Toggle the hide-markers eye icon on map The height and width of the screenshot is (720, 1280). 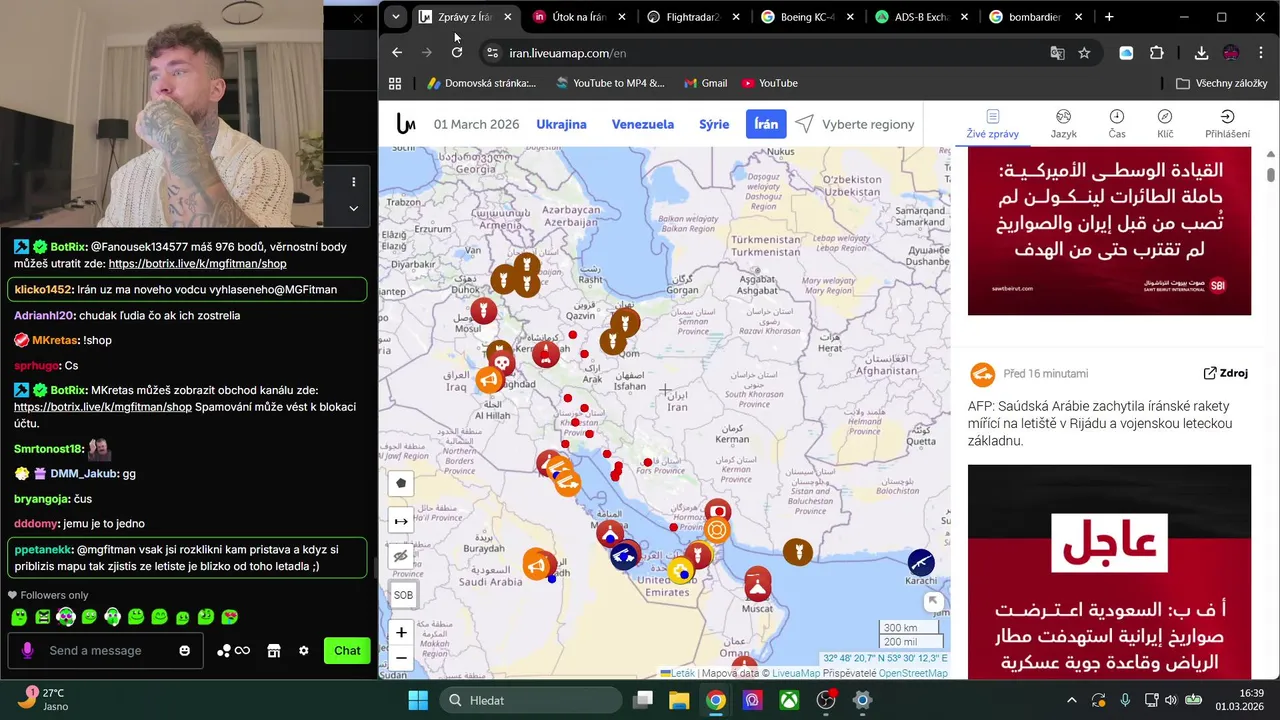(x=401, y=557)
